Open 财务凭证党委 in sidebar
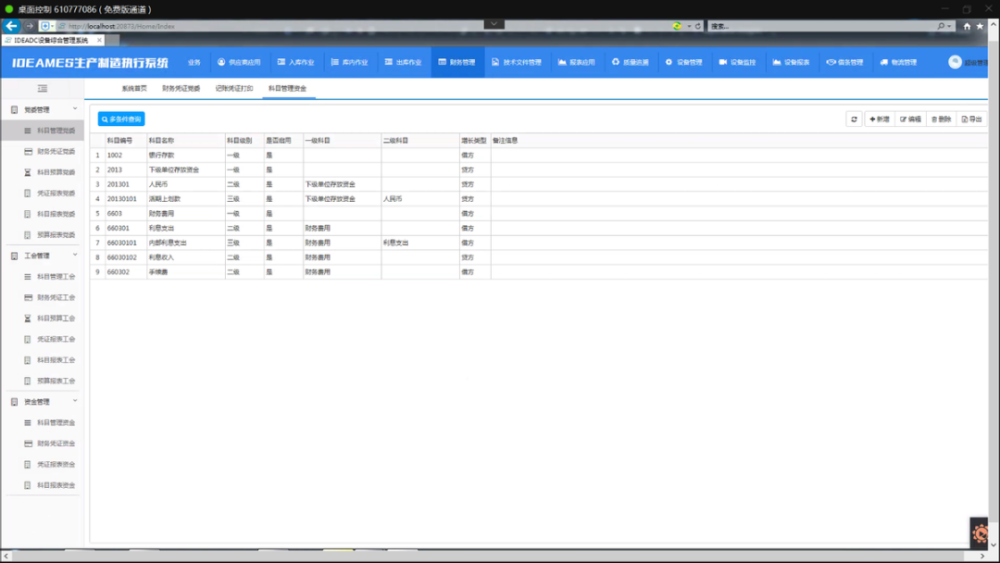Image resolution: width=1000 pixels, height=563 pixels. pos(43,152)
